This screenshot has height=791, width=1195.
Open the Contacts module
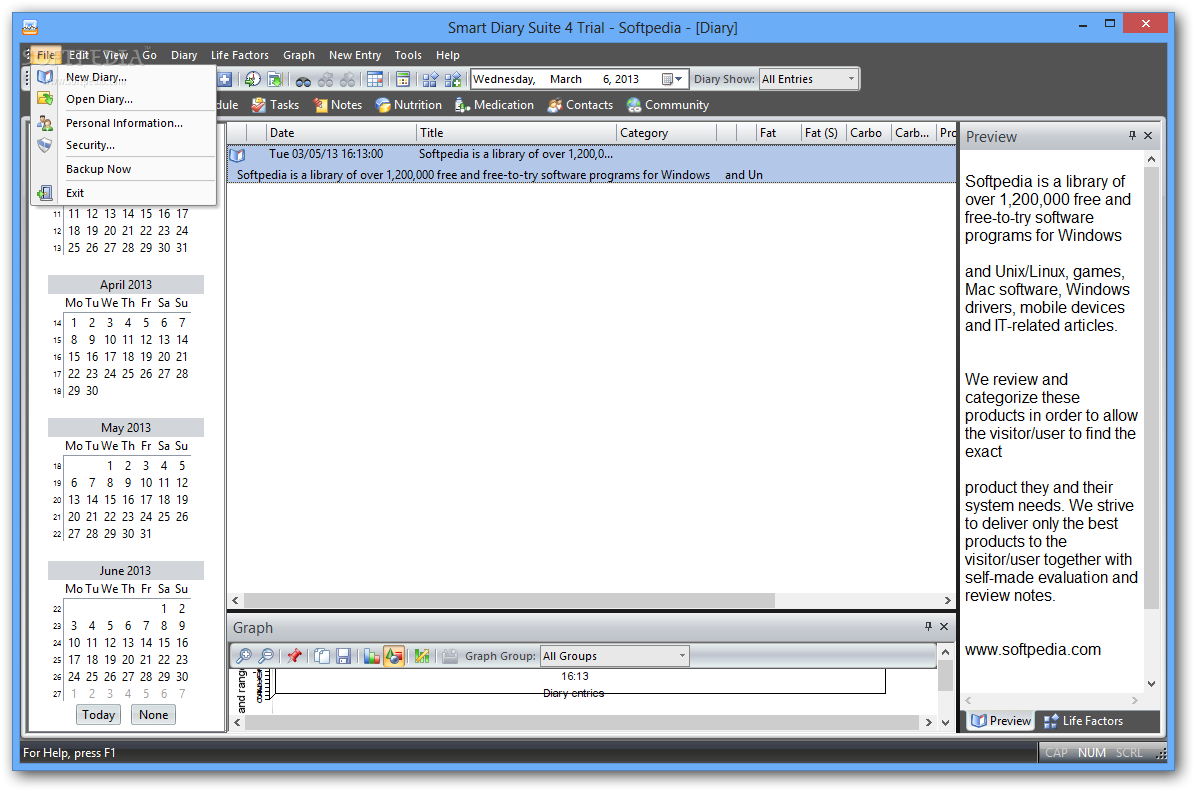[x=580, y=105]
